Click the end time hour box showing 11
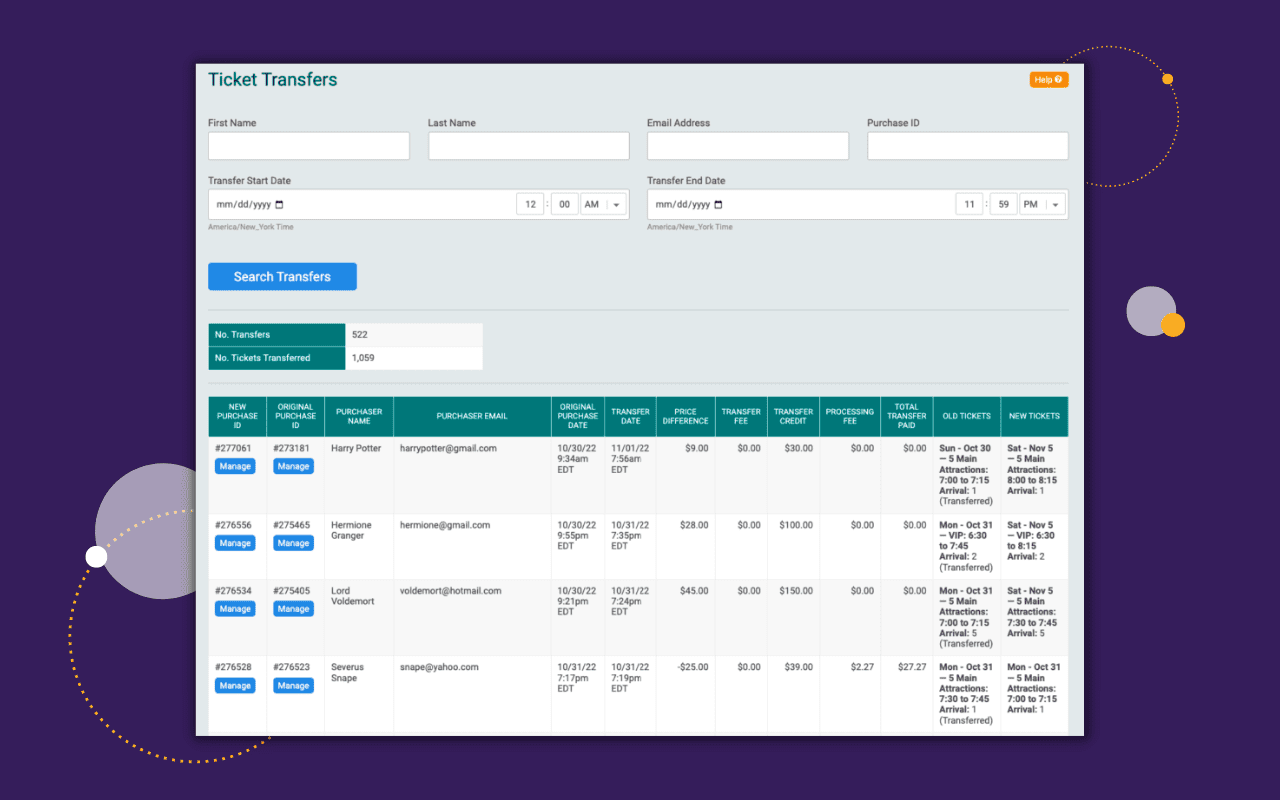This screenshot has width=1280, height=800. coord(969,204)
